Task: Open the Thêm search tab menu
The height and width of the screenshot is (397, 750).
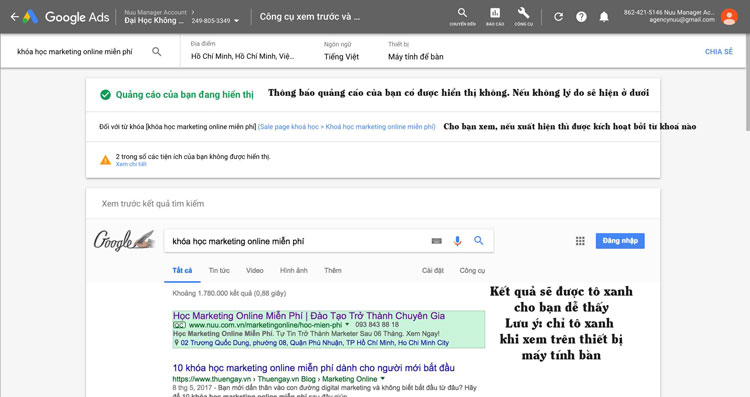Action: click(332, 271)
